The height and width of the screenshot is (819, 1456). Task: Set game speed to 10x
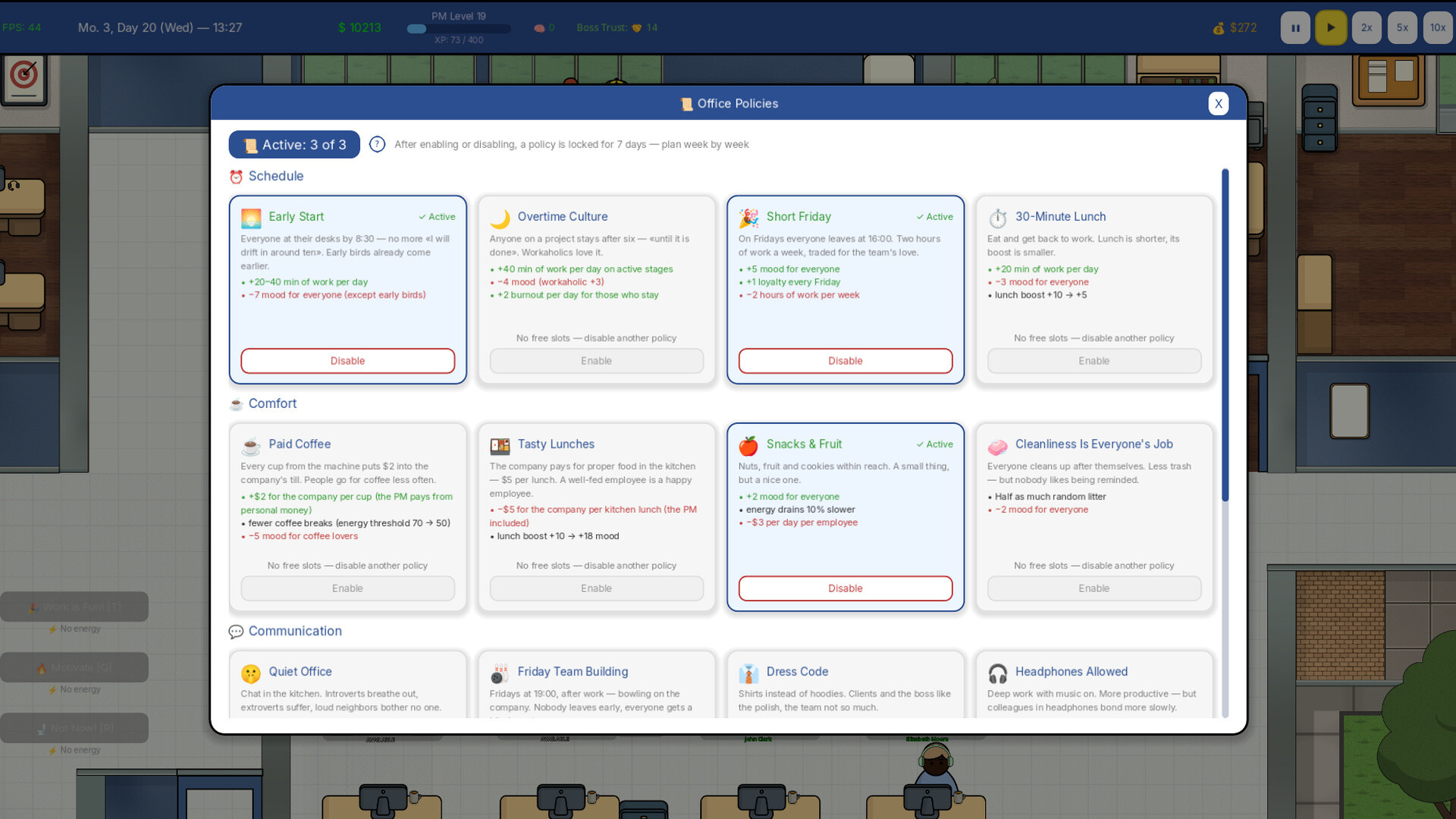point(1438,28)
